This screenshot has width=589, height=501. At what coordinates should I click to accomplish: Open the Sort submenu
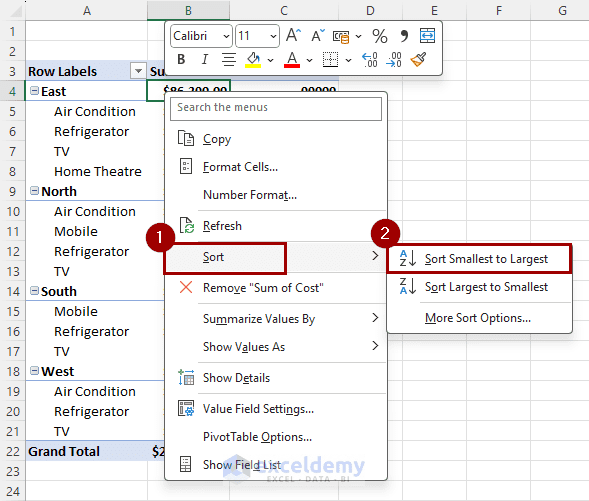[x=276, y=257]
